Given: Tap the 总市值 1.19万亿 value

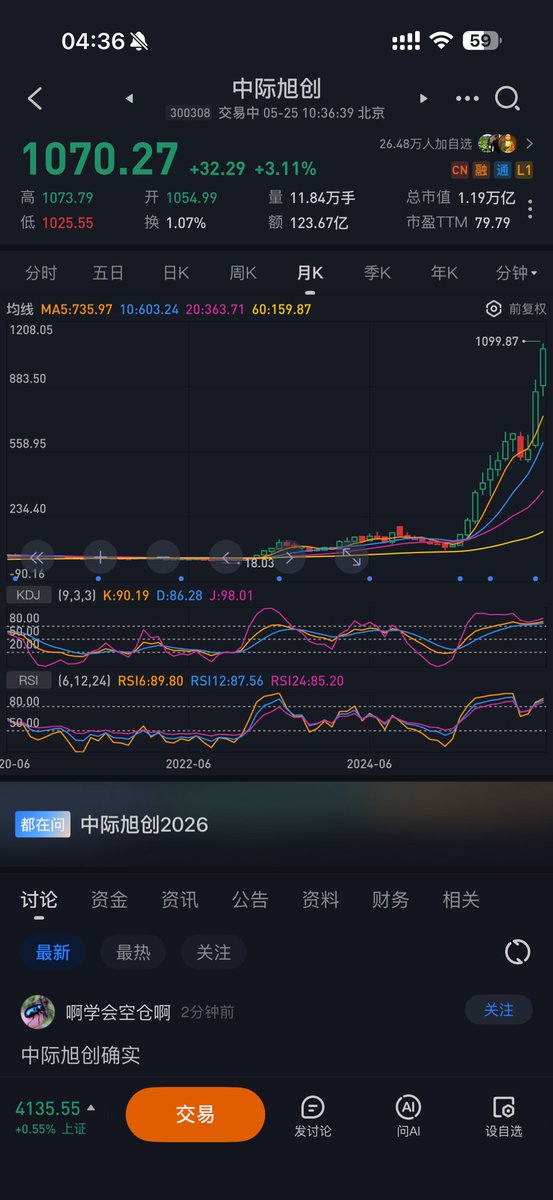Looking at the screenshot, I should coord(460,198).
